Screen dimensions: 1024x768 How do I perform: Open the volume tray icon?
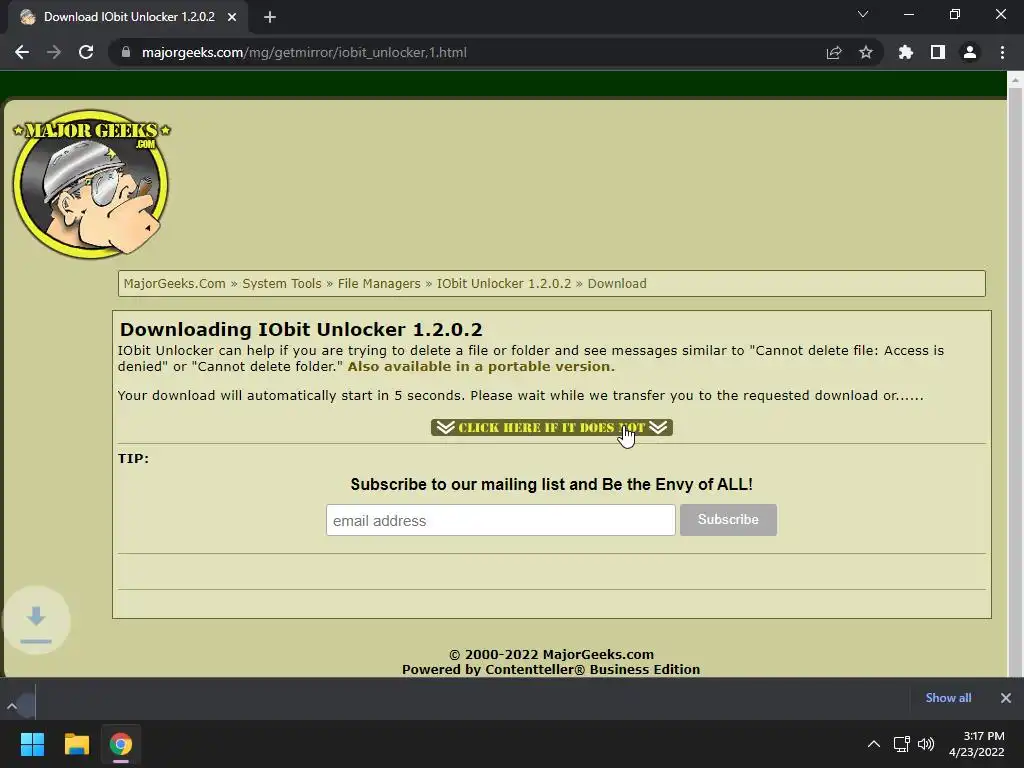(x=925, y=744)
